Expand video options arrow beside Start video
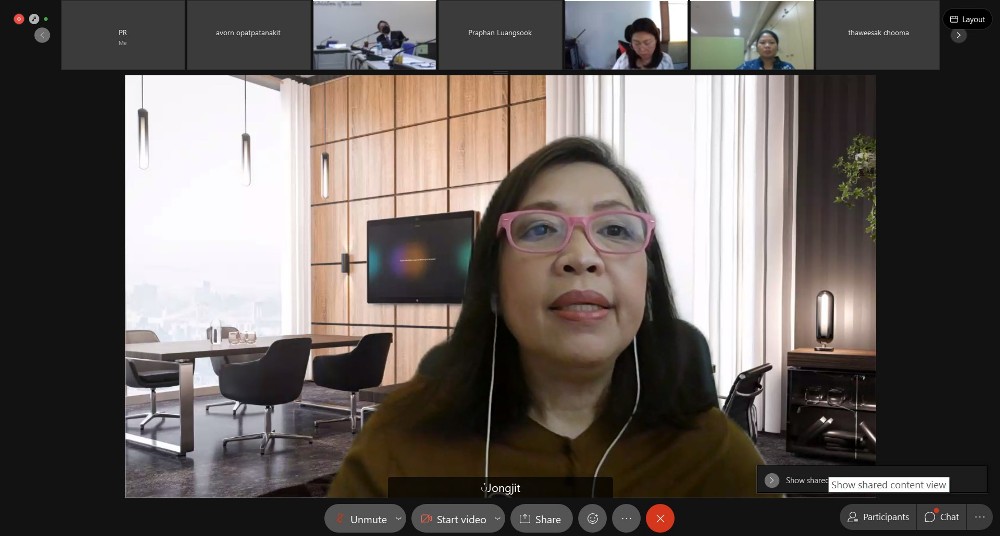 click(x=497, y=519)
